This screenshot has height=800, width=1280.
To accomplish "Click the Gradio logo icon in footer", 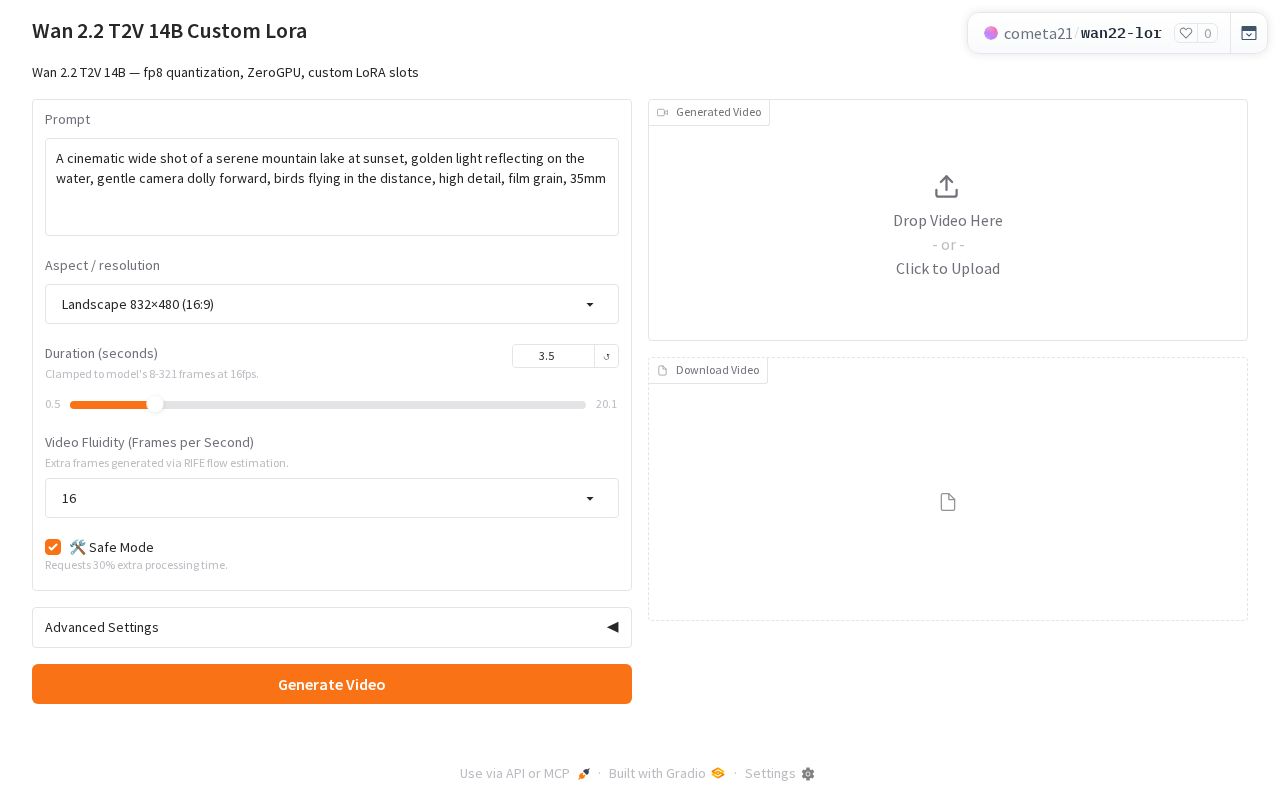I will [717, 773].
